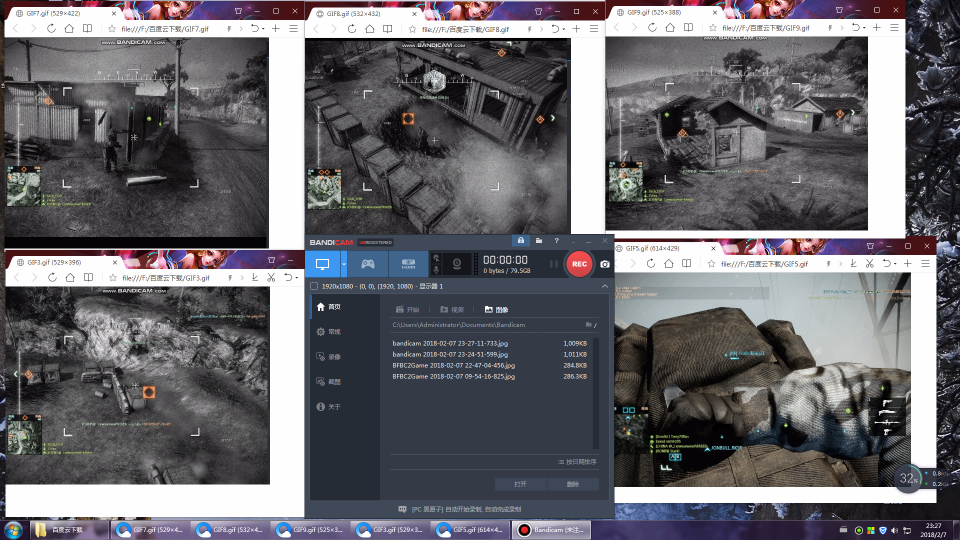Open undo dropdown in GIF3.gif window

[290, 278]
